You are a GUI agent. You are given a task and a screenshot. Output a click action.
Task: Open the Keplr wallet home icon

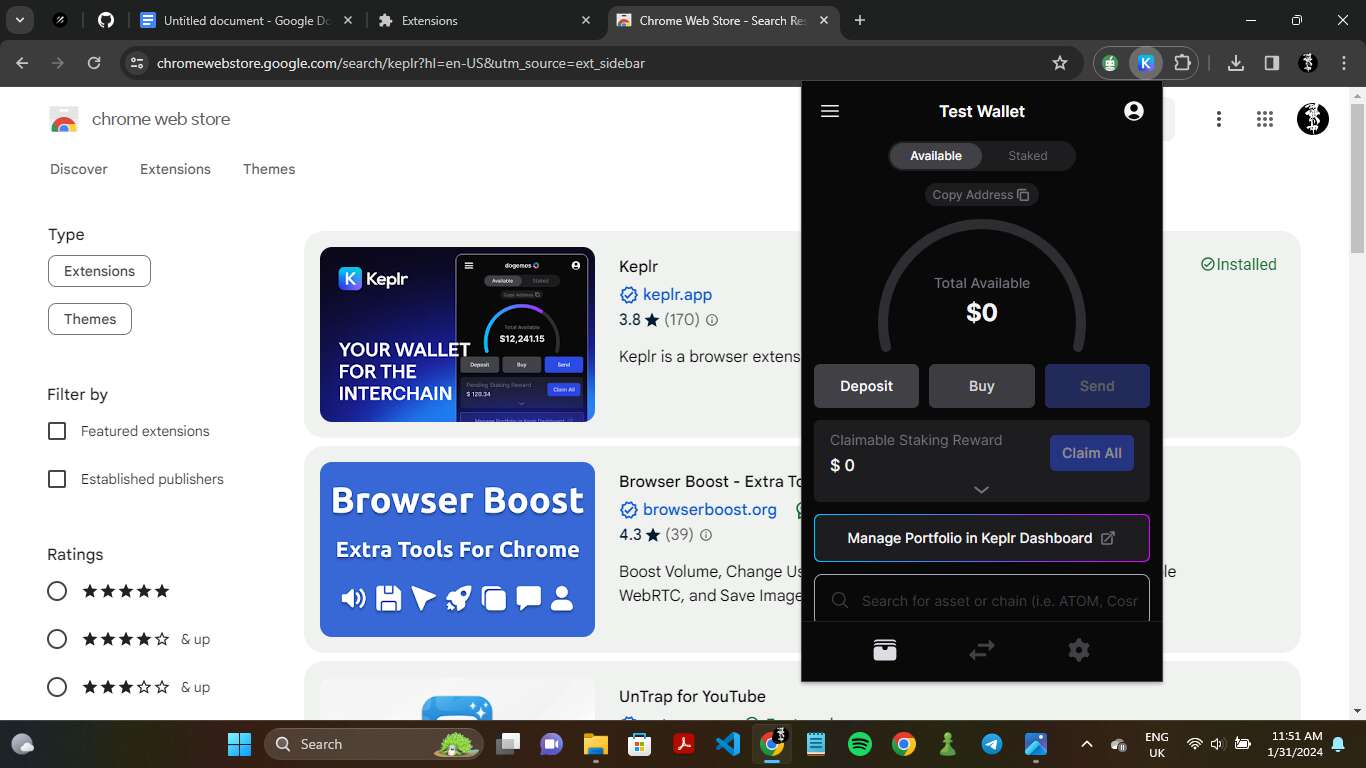(x=885, y=650)
